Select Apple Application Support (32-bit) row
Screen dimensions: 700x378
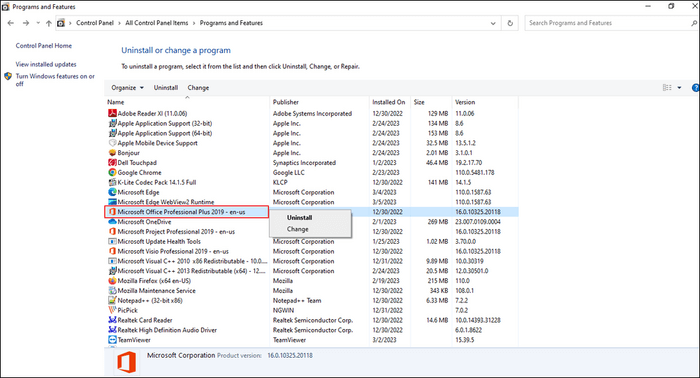(312, 123)
